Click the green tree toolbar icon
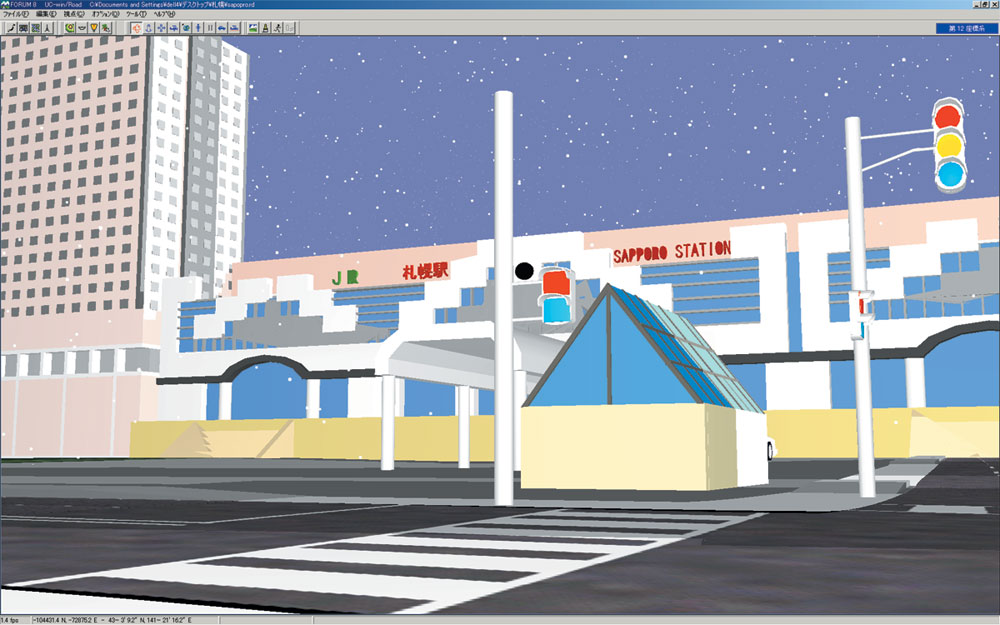This screenshot has width=1000, height=625. pos(106,28)
